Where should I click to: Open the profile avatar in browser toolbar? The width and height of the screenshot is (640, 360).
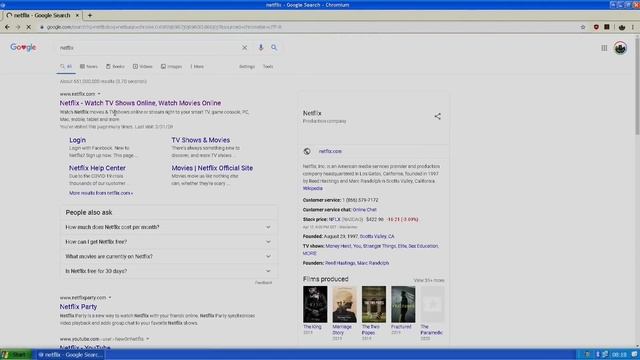[x=622, y=27]
